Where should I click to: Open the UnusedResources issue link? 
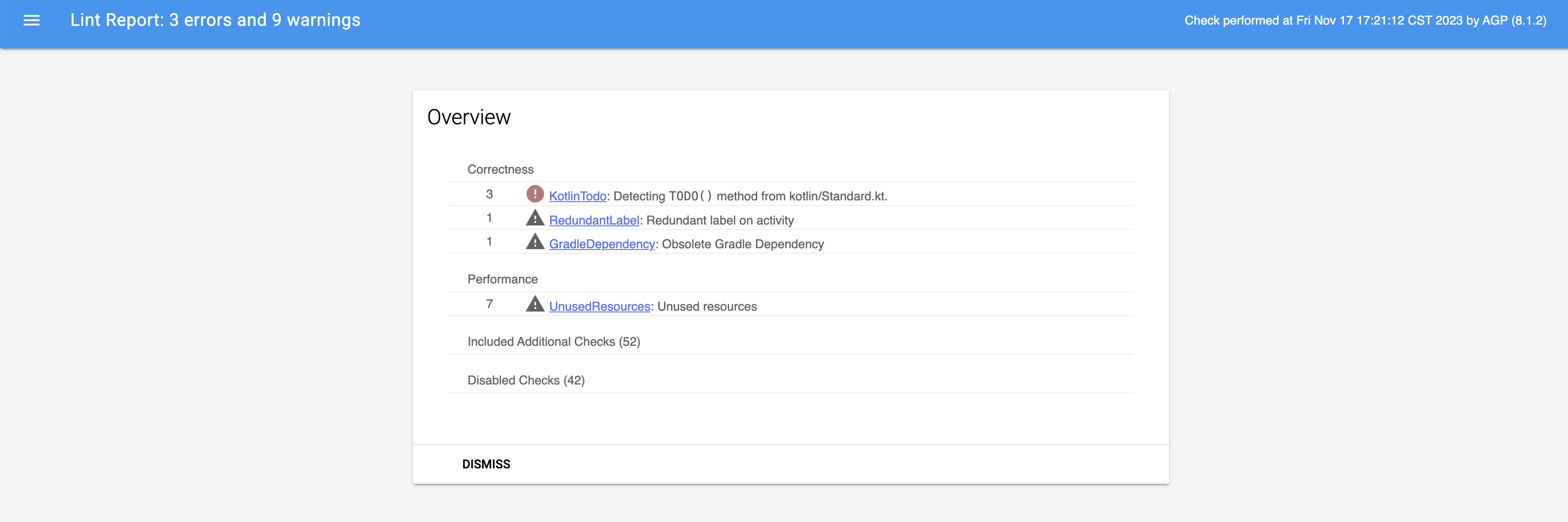point(599,307)
